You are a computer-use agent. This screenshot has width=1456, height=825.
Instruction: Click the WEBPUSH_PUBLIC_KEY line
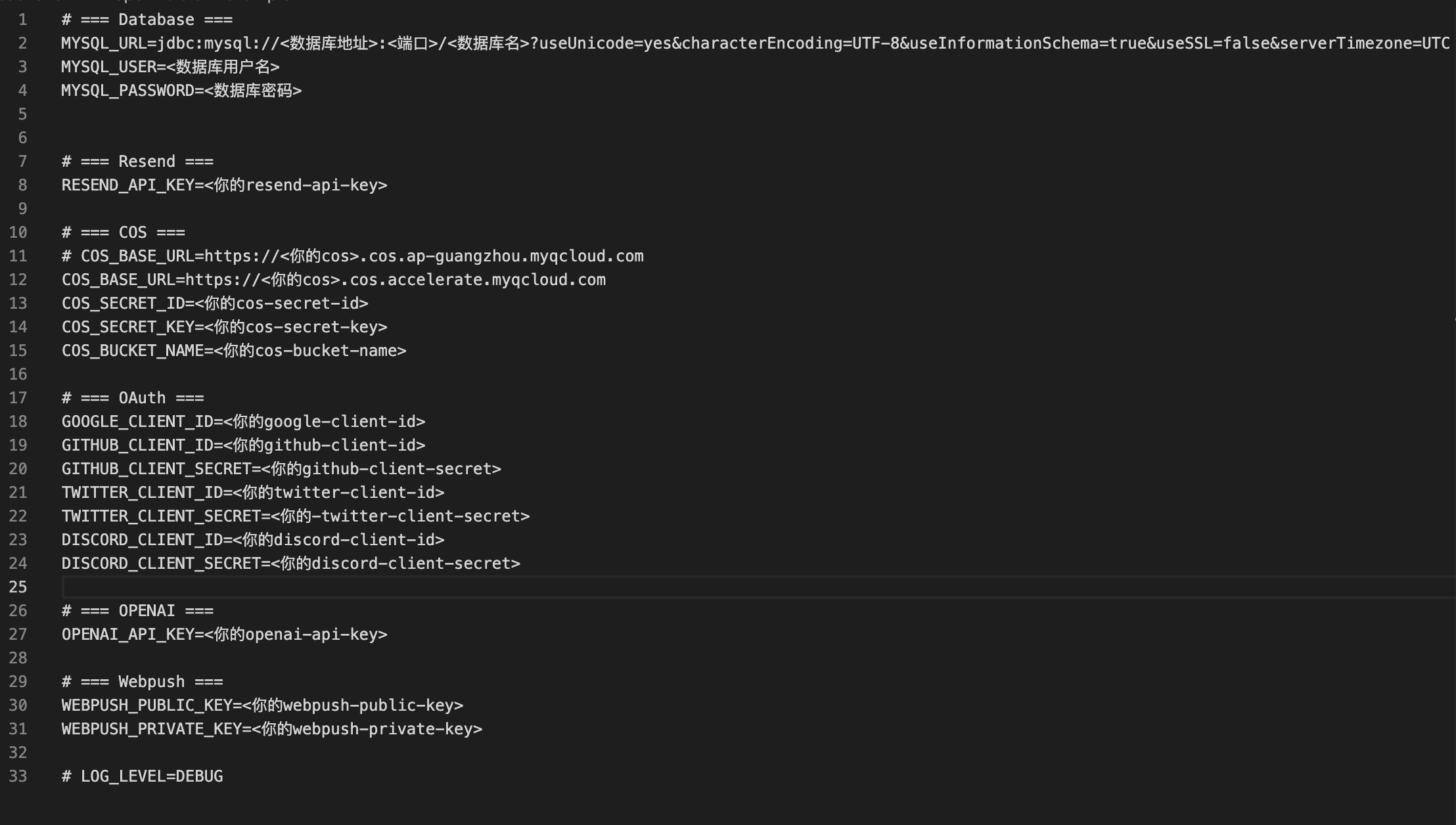(263, 705)
